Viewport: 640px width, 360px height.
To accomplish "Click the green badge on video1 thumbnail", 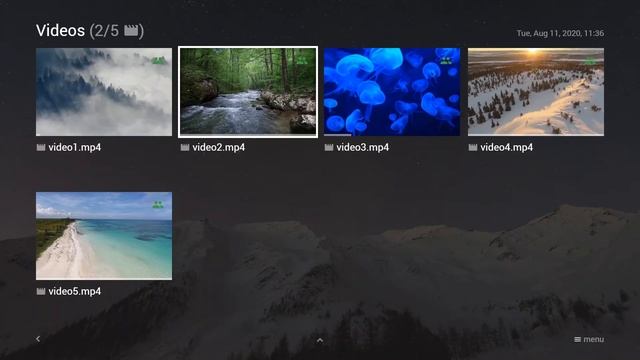I will 159,61.
